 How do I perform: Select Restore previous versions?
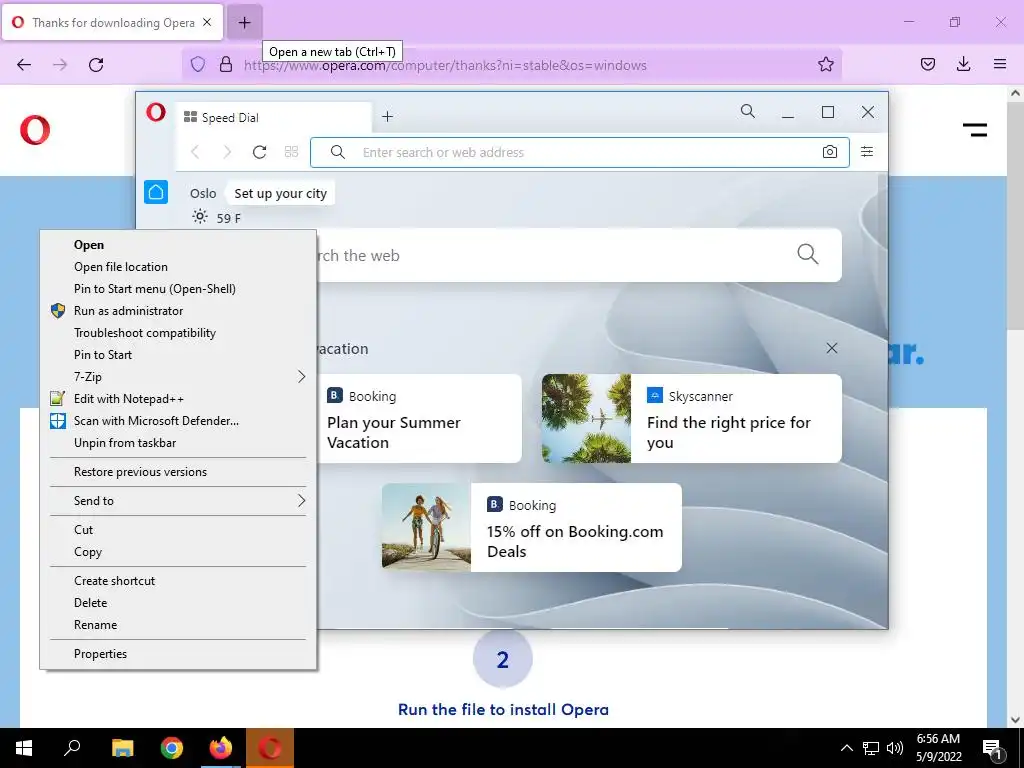[178, 472]
